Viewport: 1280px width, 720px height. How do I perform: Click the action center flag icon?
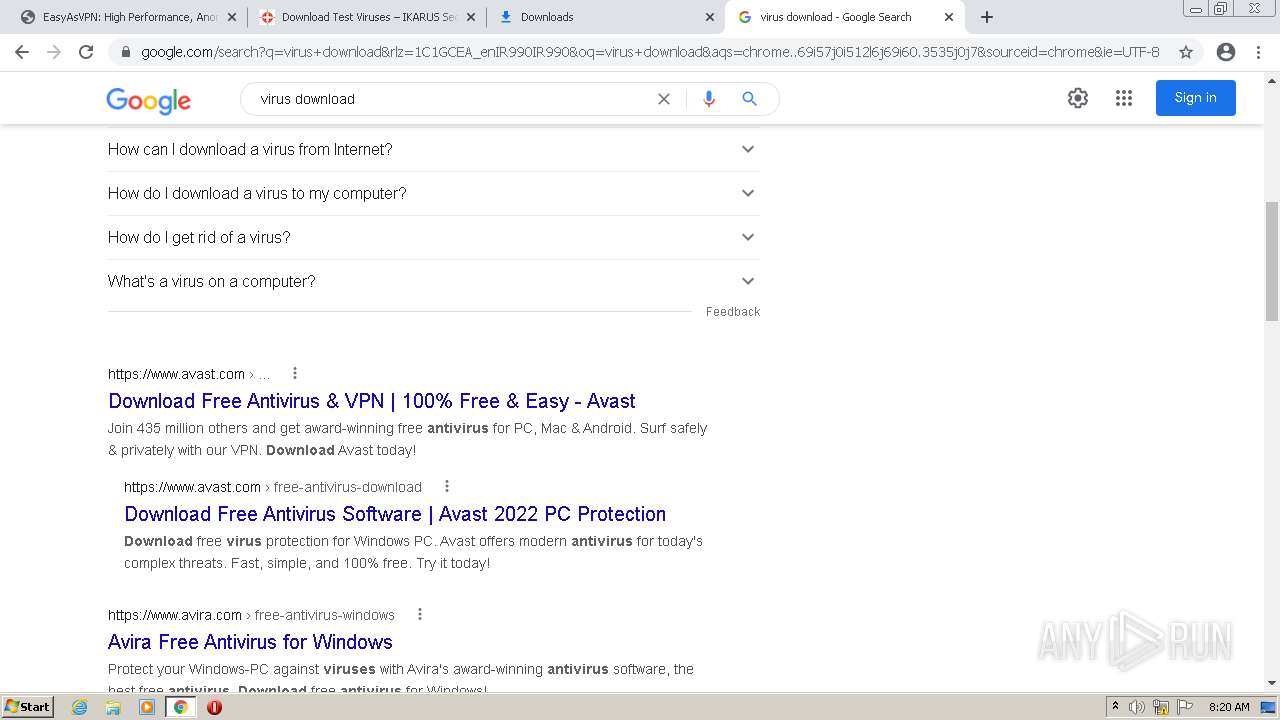point(1185,707)
